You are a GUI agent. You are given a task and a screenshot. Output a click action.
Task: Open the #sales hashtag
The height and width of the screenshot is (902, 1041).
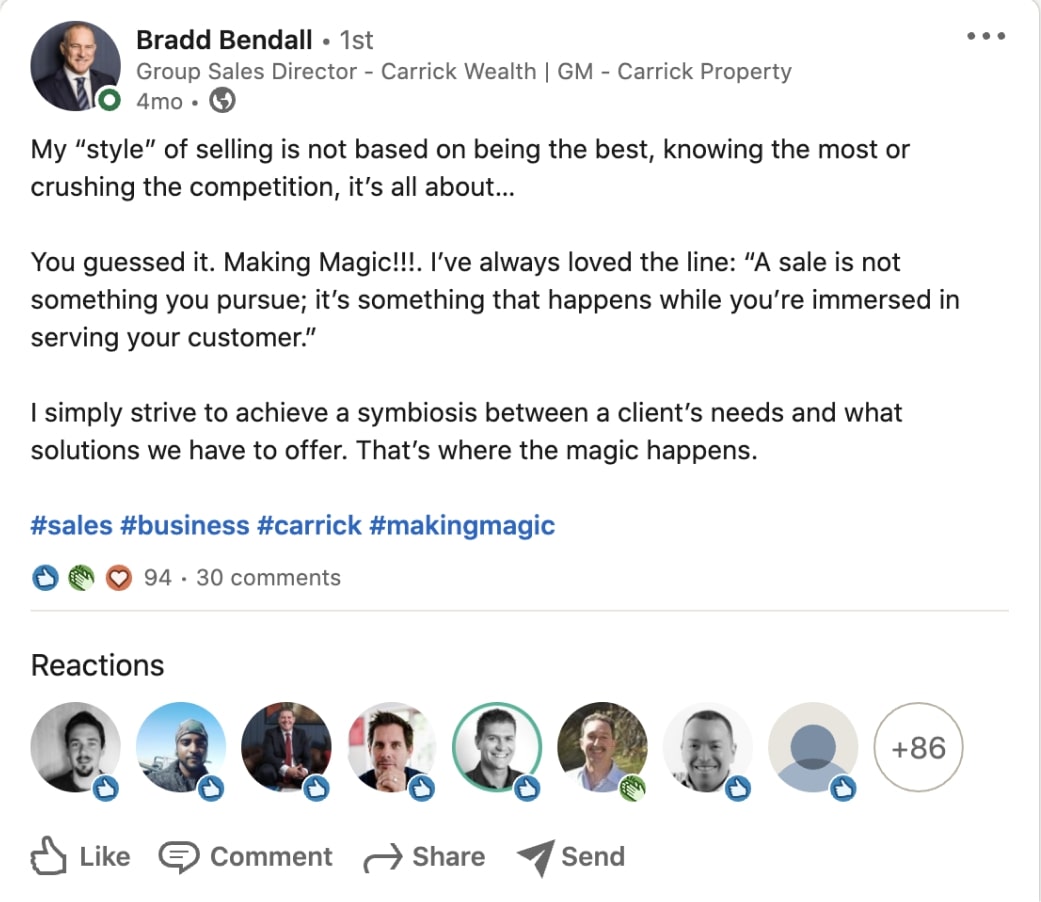point(71,525)
